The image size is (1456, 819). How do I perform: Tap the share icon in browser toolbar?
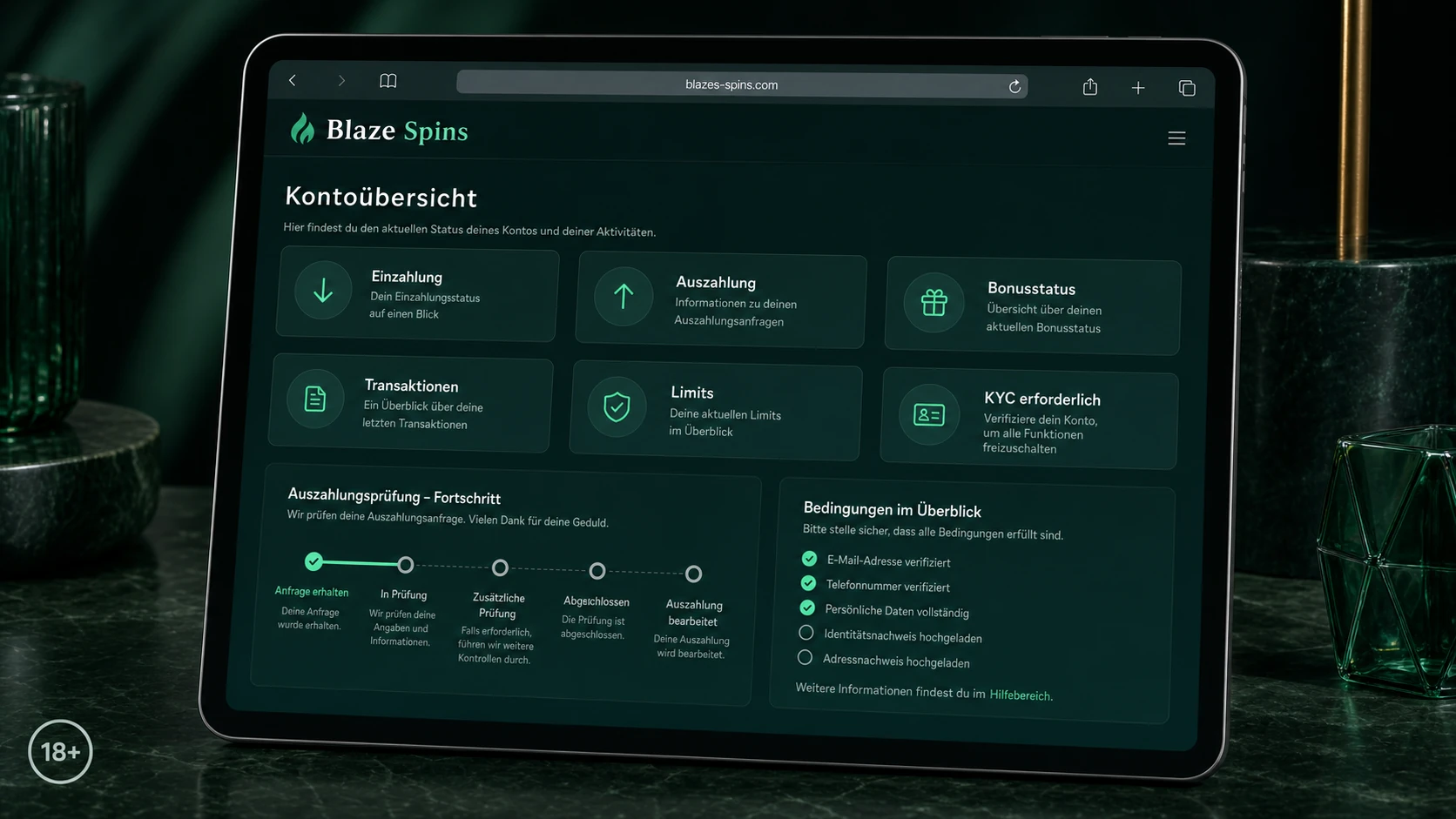1090,86
